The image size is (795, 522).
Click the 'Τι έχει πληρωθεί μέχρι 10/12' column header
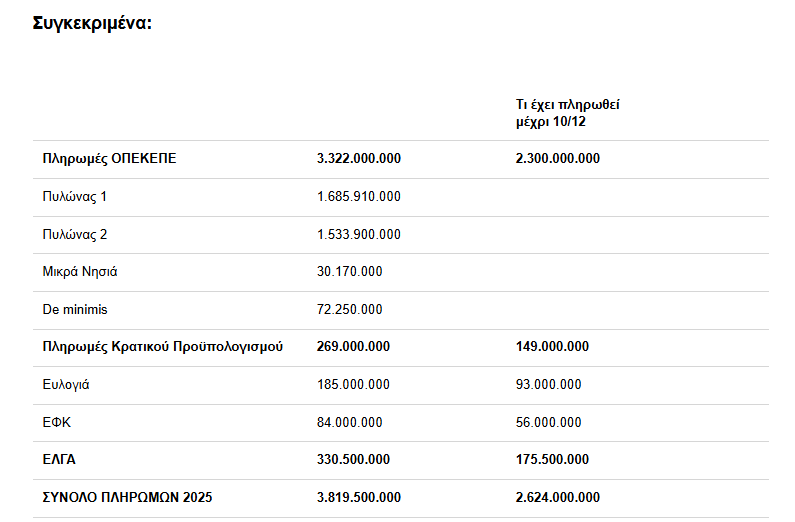[x=570, y=112]
